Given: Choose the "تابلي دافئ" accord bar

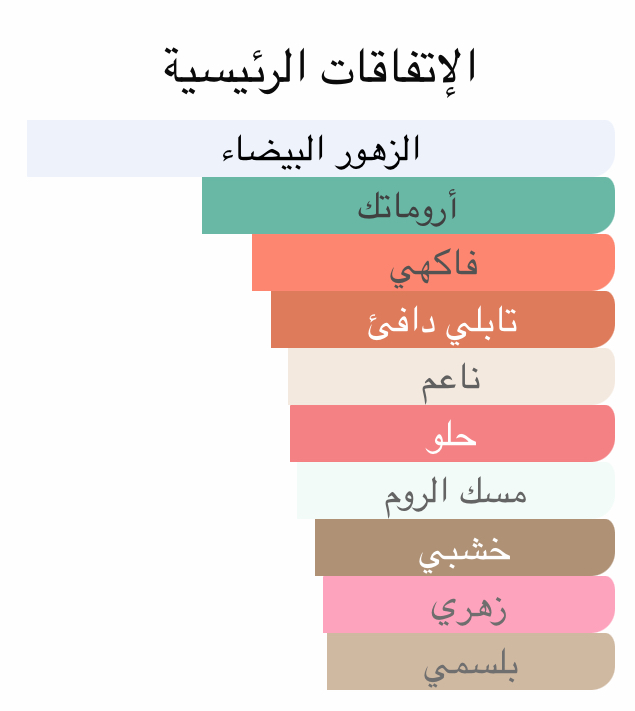Looking at the screenshot, I should tap(442, 320).
